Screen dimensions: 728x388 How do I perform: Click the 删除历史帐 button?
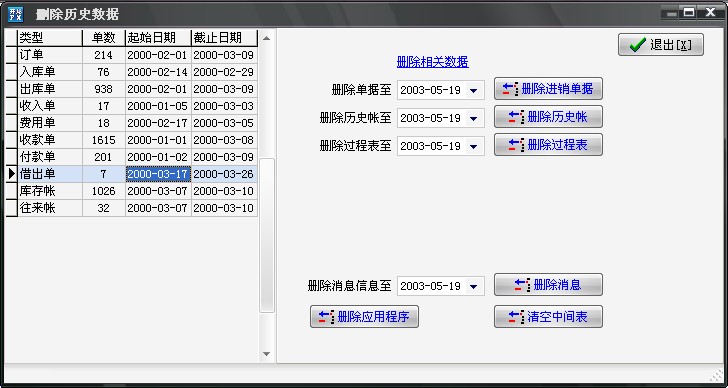548,116
